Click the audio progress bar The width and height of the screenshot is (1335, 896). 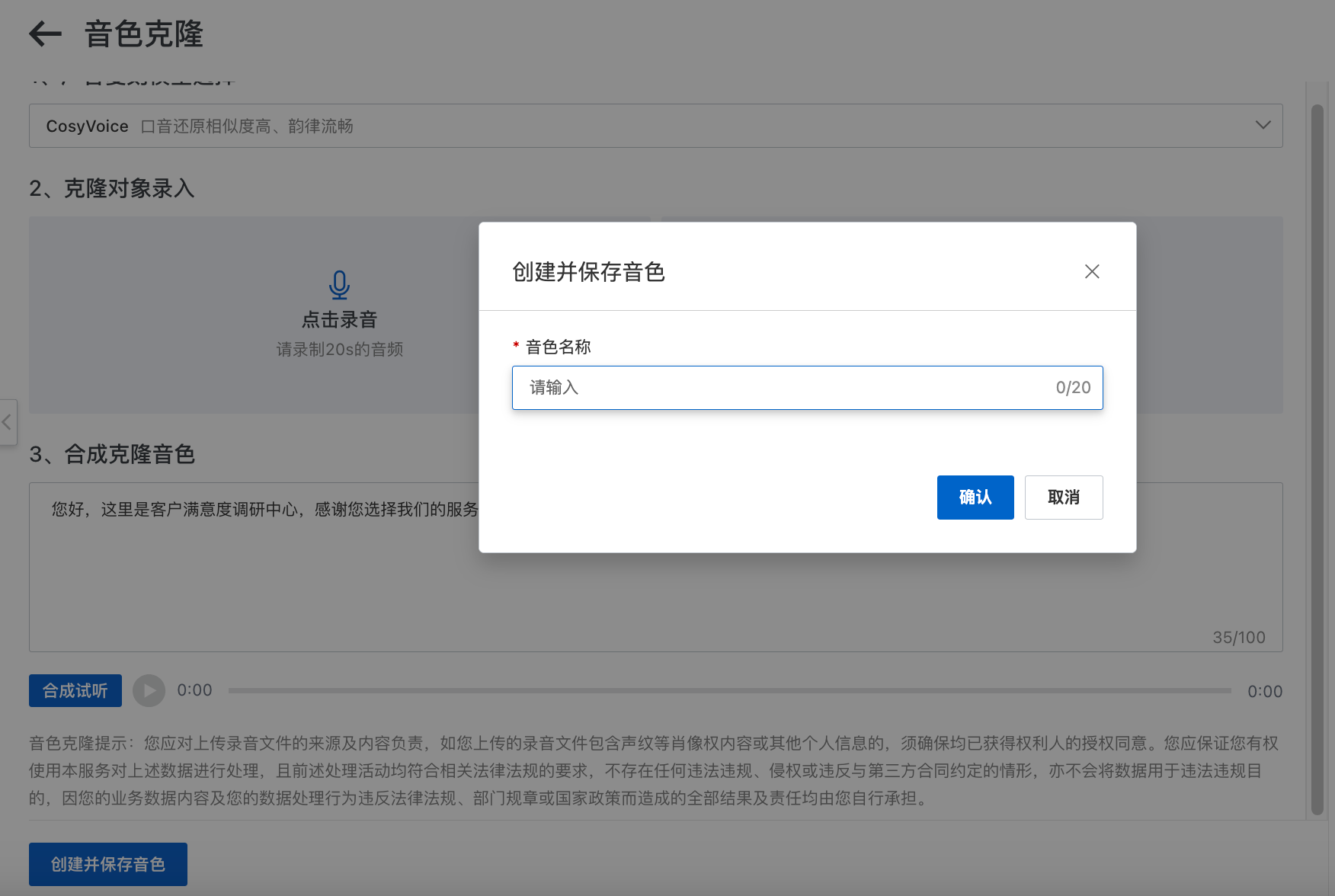[729, 691]
